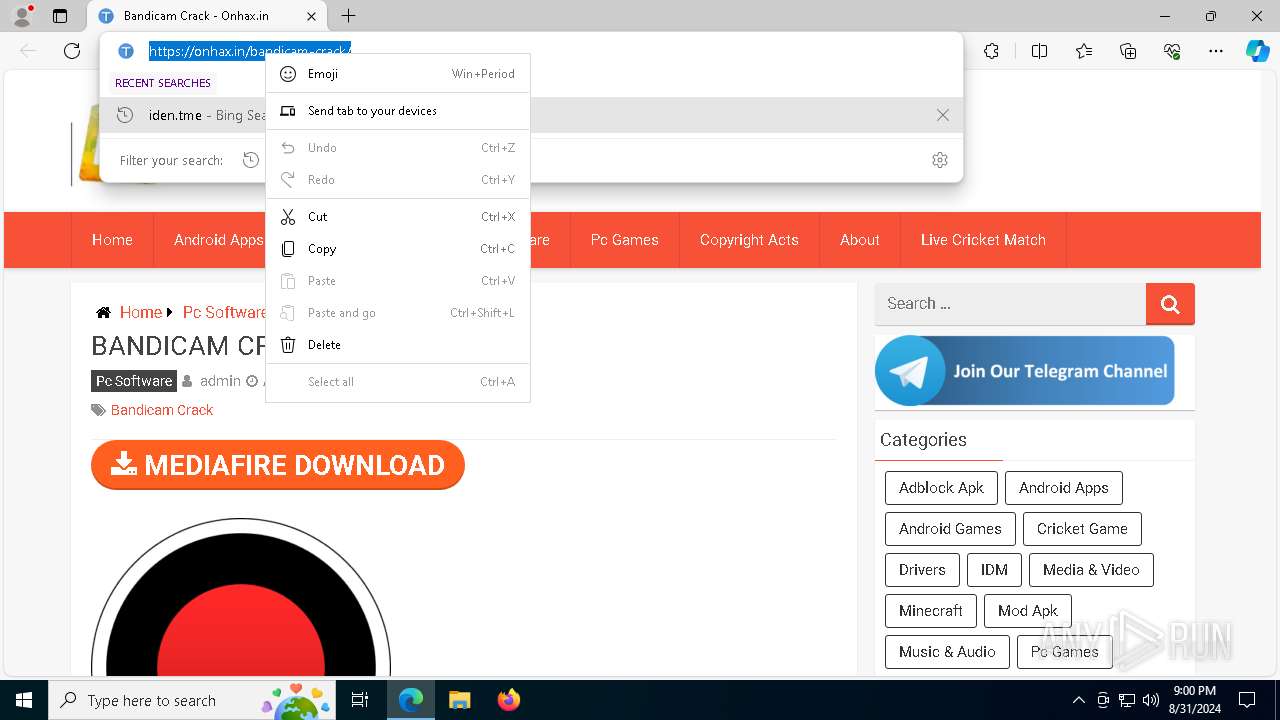Click the admin author link
Viewport: 1280px width, 720px height.
[220, 381]
